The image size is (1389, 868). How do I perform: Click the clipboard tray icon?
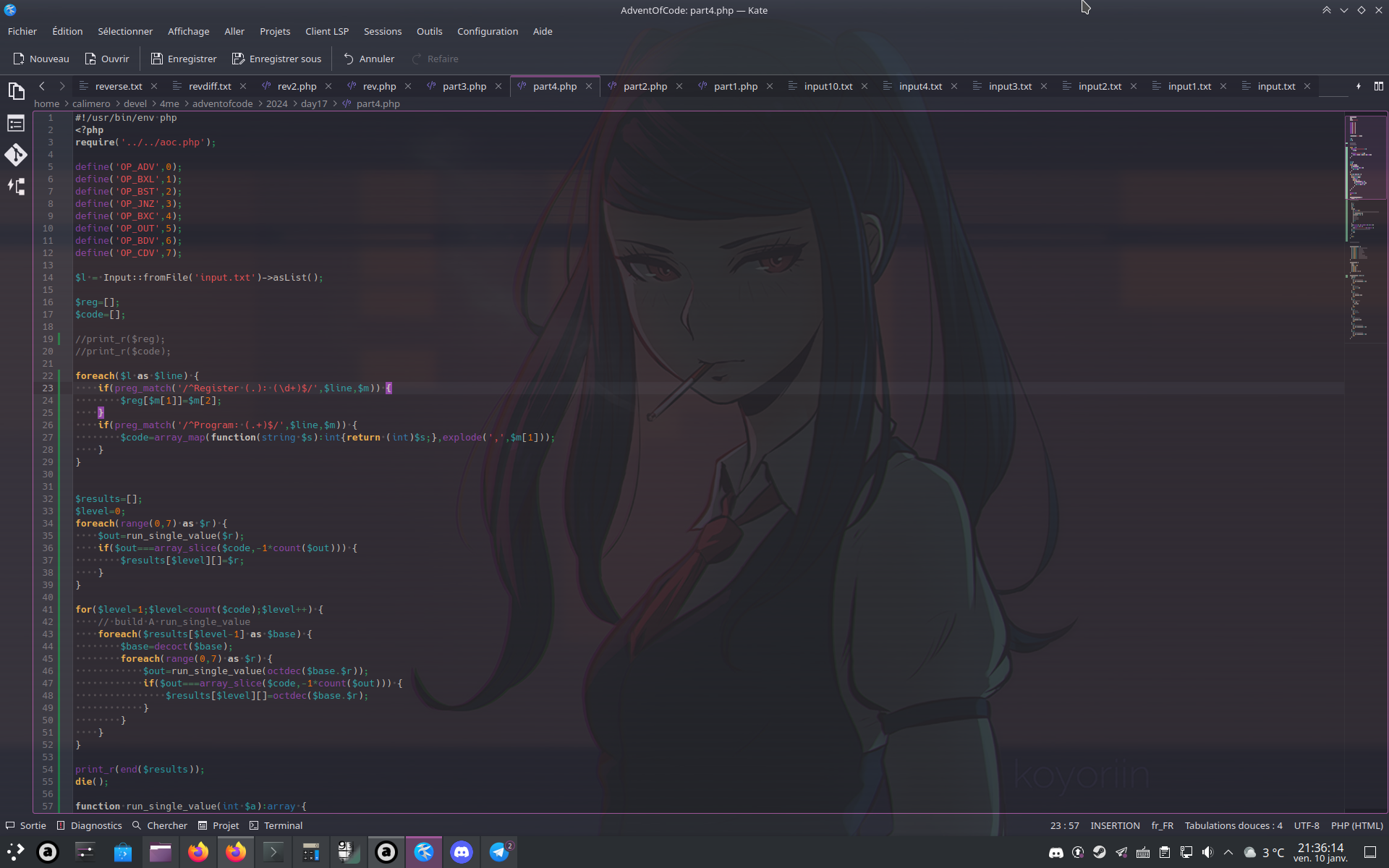pyautogui.click(x=1165, y=852)
